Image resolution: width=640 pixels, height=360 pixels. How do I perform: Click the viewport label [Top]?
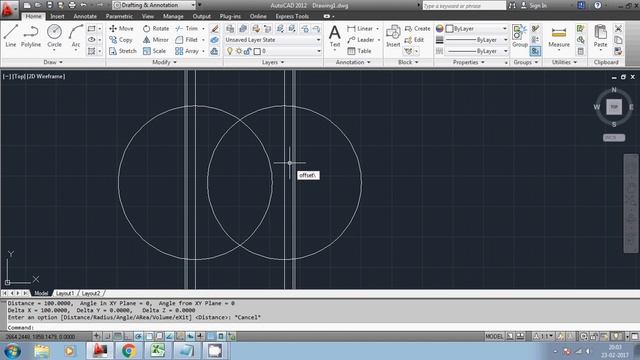pyautogui.click(x=18, y=76)
